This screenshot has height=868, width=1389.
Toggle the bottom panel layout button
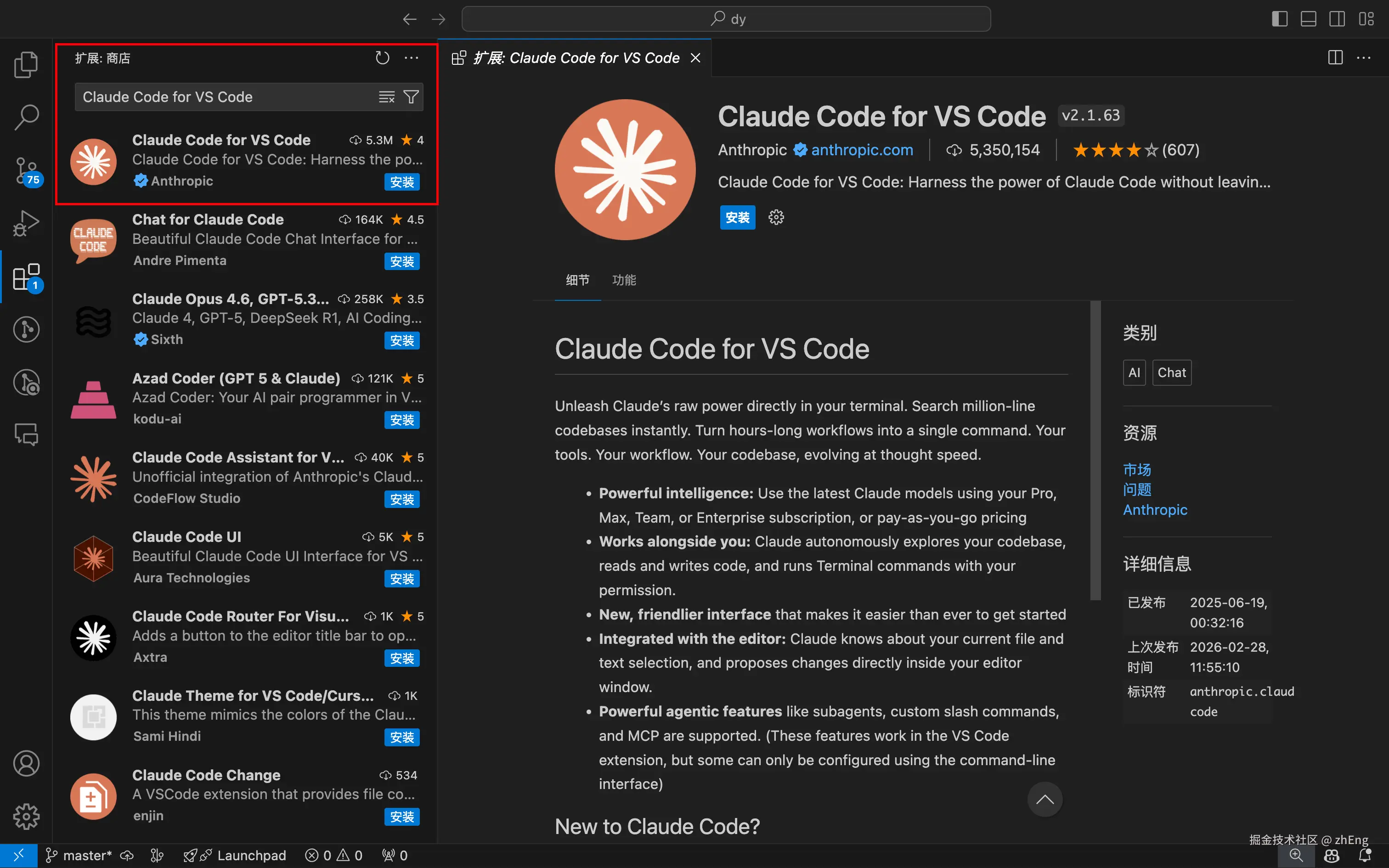pyautogui.click(x=1308, y=19)
